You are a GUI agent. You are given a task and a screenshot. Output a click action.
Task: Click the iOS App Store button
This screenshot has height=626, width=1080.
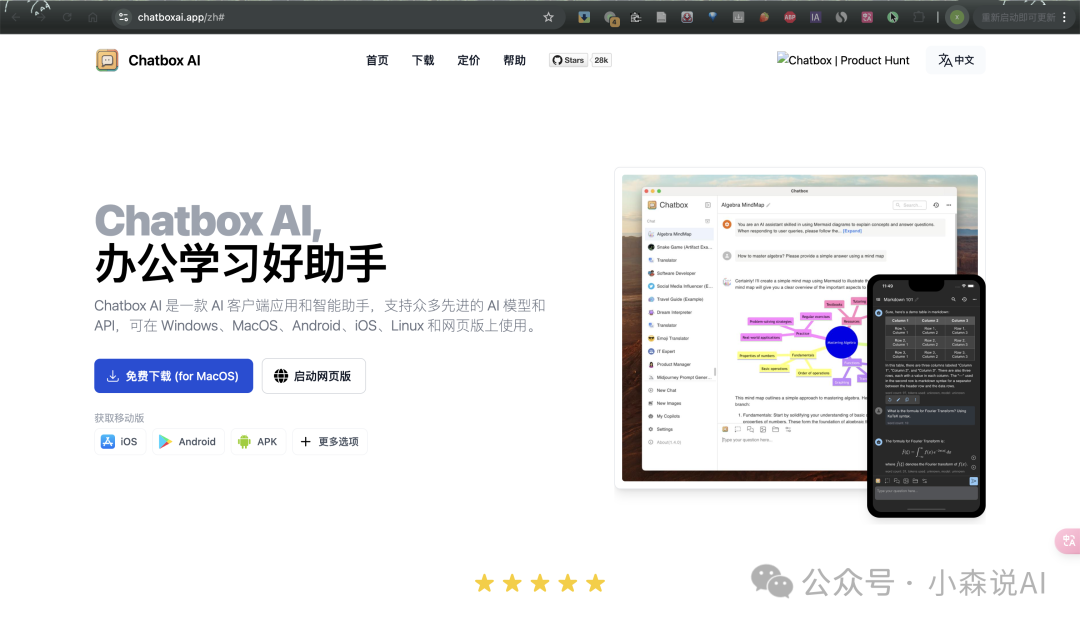[x=120, y=441]
